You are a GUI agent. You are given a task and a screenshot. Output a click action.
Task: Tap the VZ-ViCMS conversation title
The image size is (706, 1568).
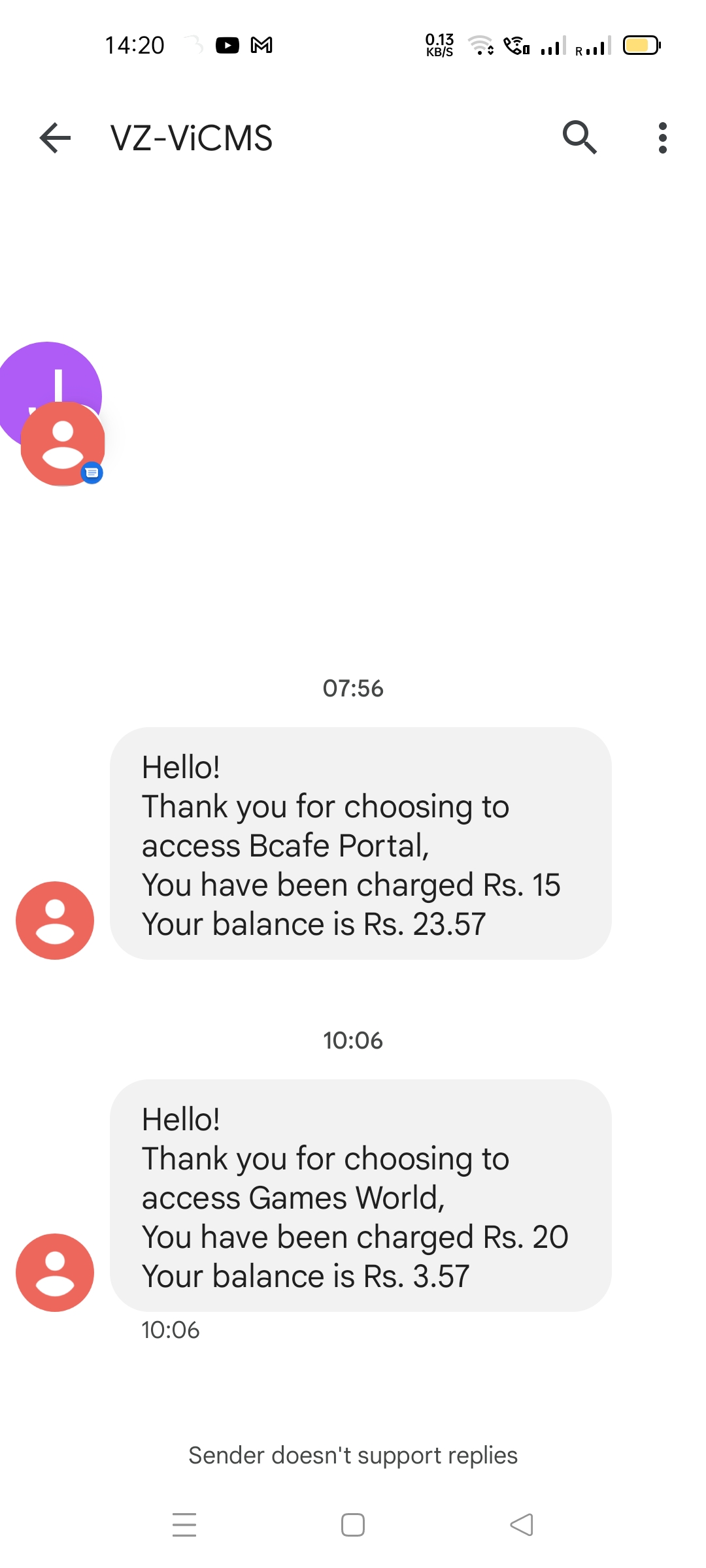pos(191,138)
